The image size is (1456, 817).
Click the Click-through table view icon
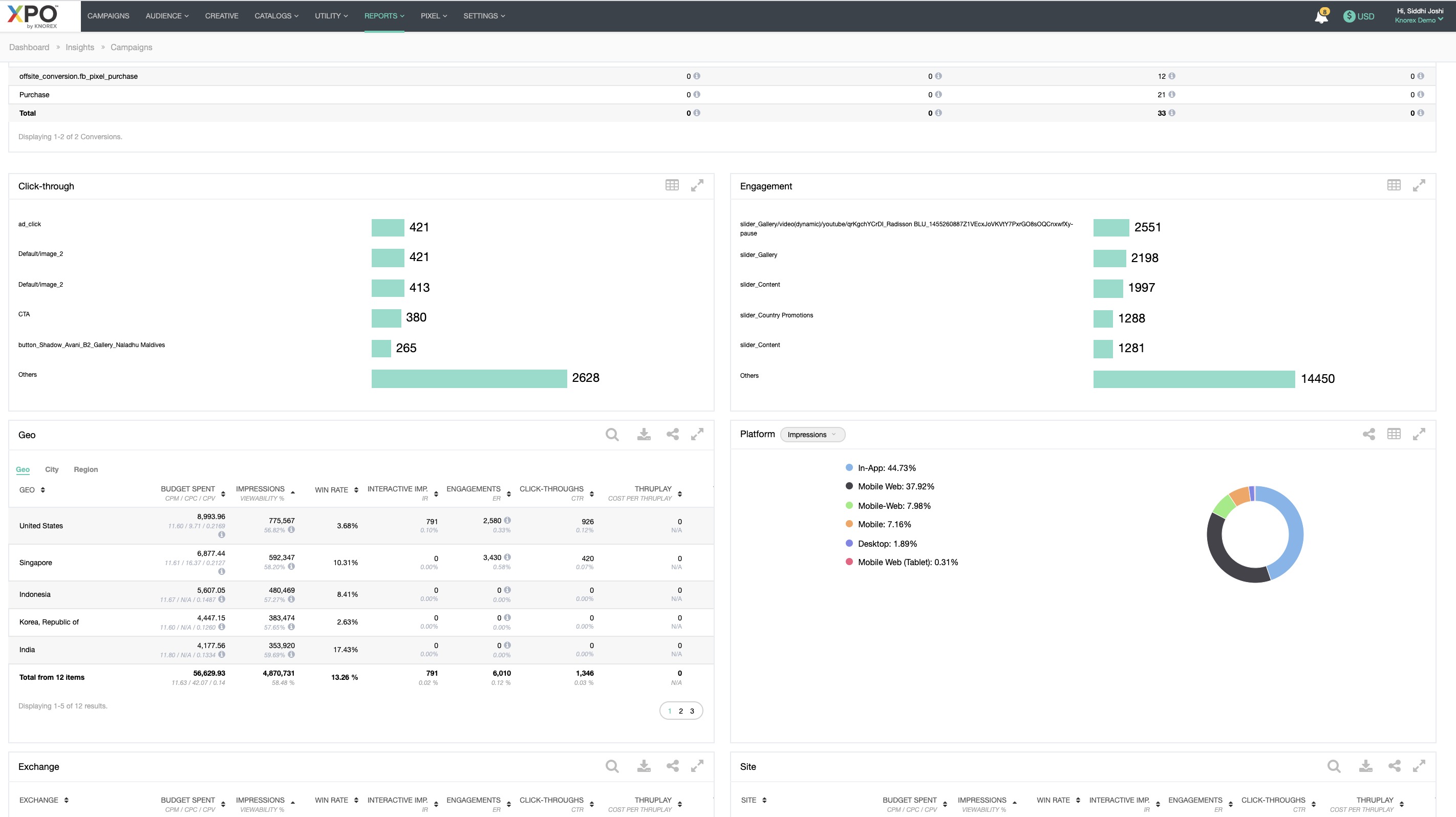(672, 185)
